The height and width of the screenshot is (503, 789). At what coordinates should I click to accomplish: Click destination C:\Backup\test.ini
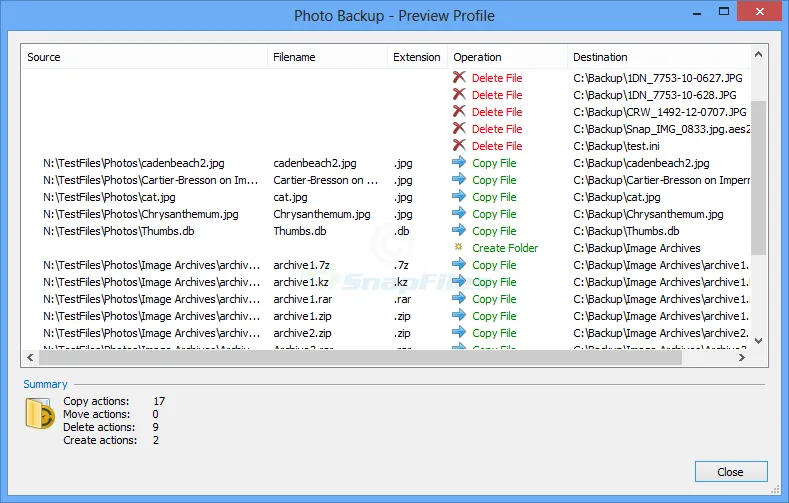coord(616,146)
